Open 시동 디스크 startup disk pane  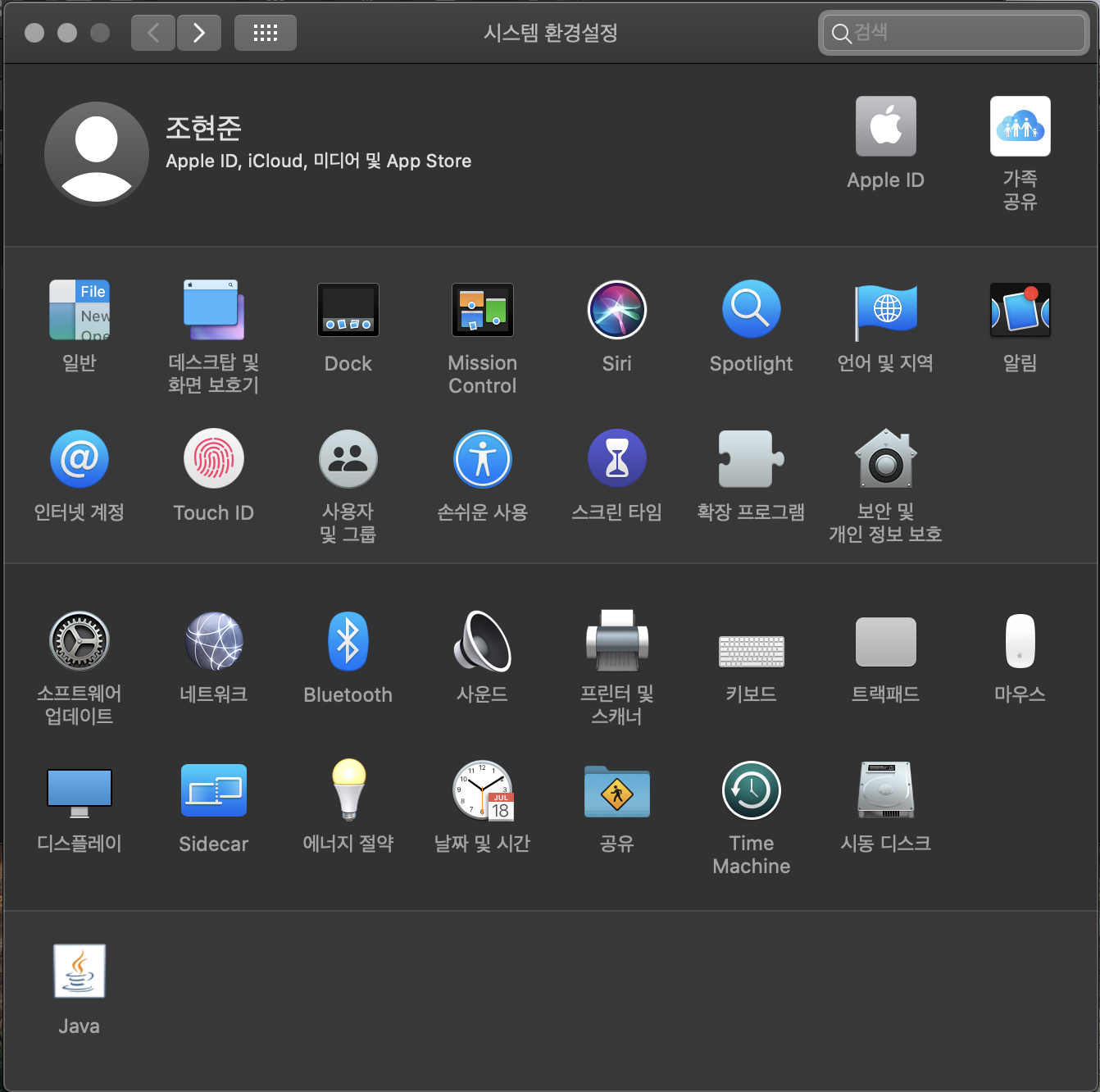click(886, 790)
